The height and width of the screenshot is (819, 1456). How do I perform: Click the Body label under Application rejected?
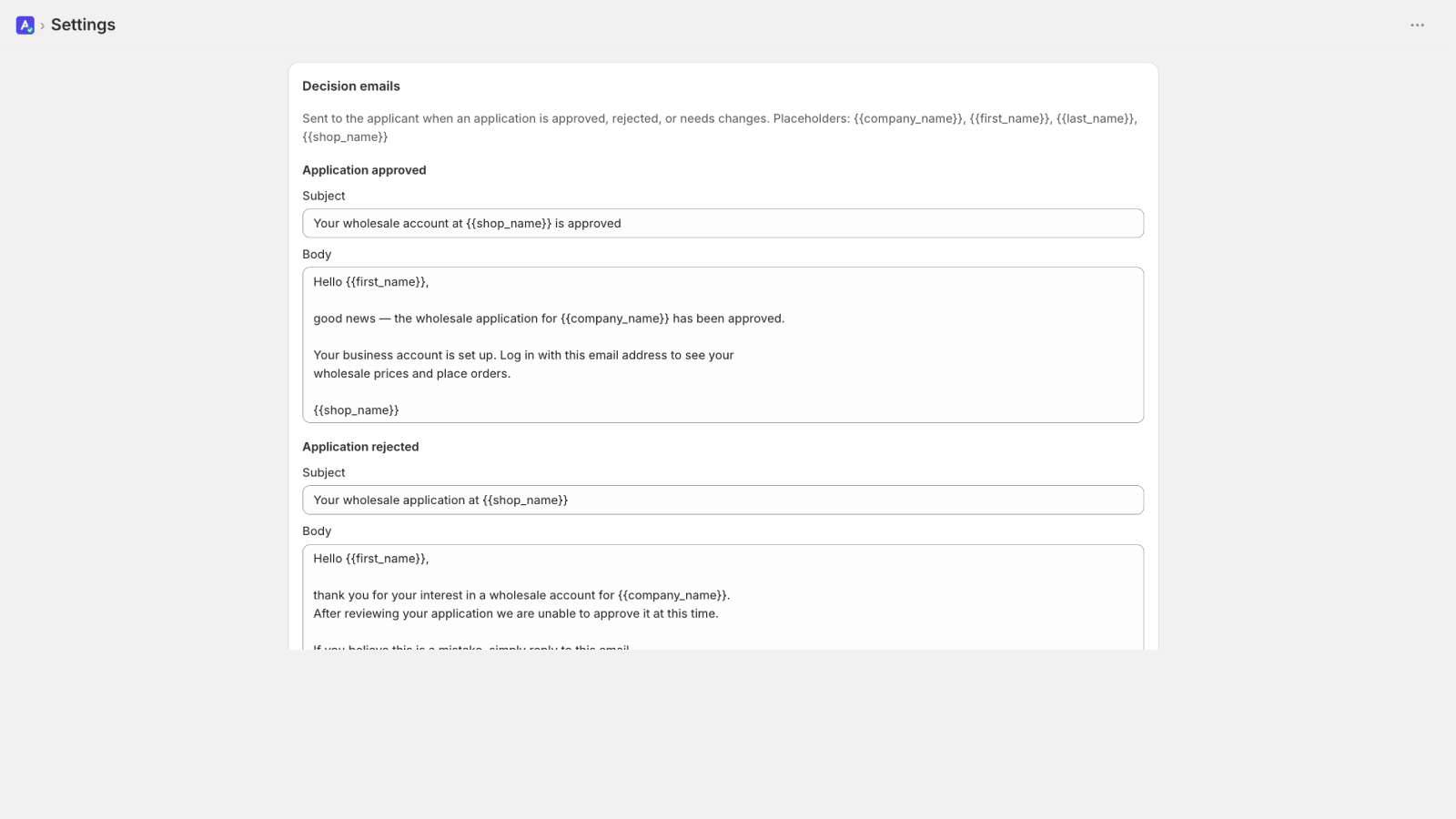click(317, 531)
